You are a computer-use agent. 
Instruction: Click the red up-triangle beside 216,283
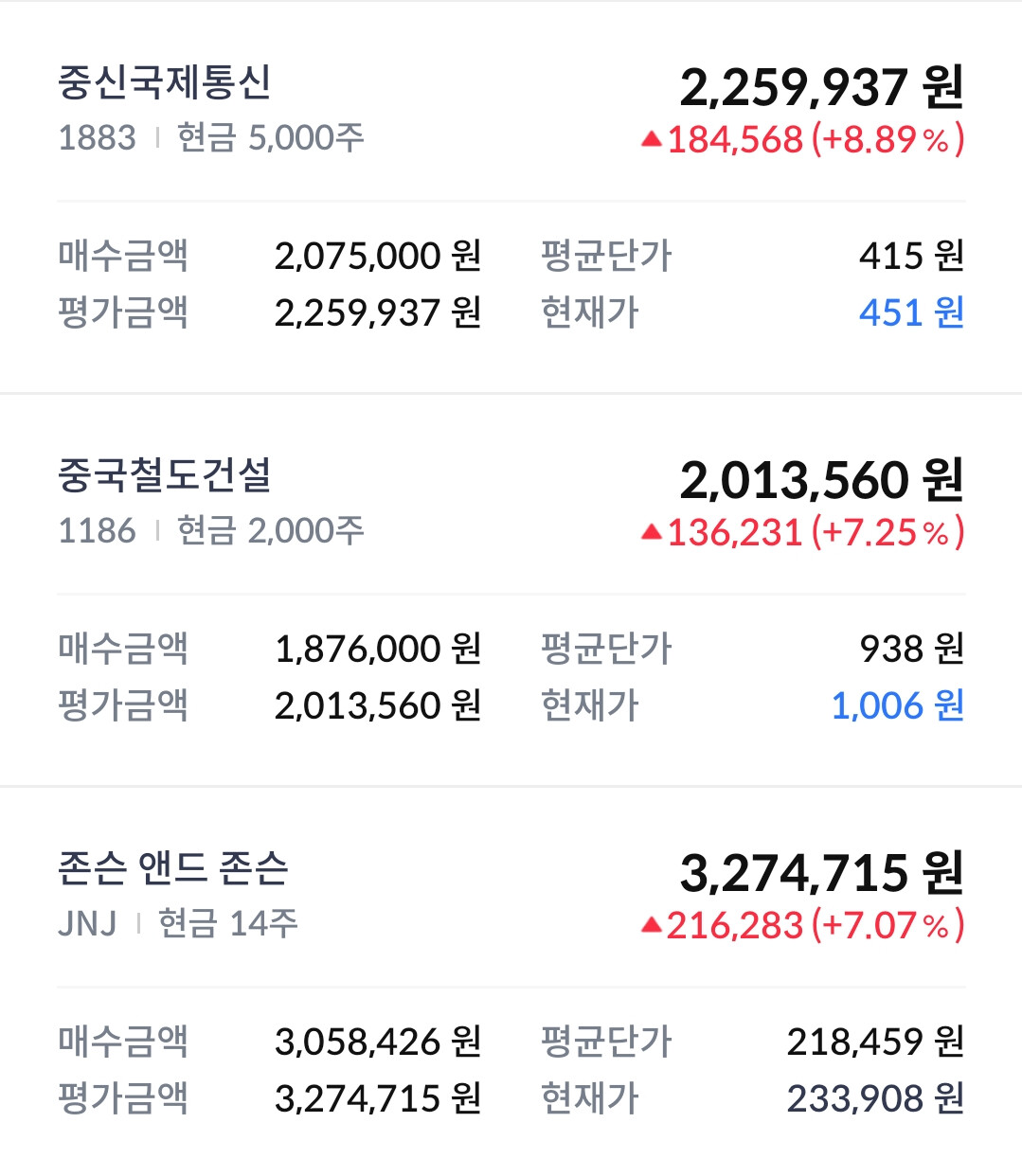[651, 925]
